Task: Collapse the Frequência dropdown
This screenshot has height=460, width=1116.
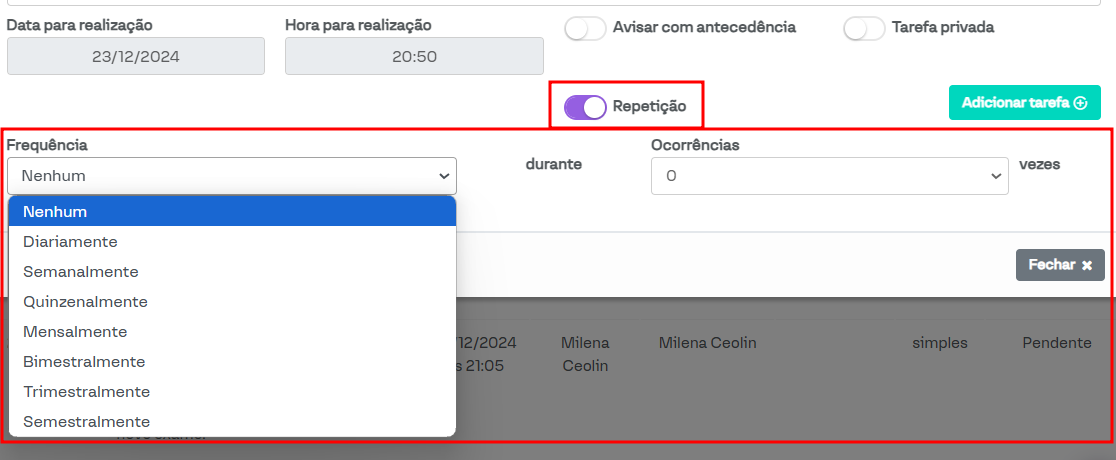Action: pyautogui.click(x=232, y=176)
